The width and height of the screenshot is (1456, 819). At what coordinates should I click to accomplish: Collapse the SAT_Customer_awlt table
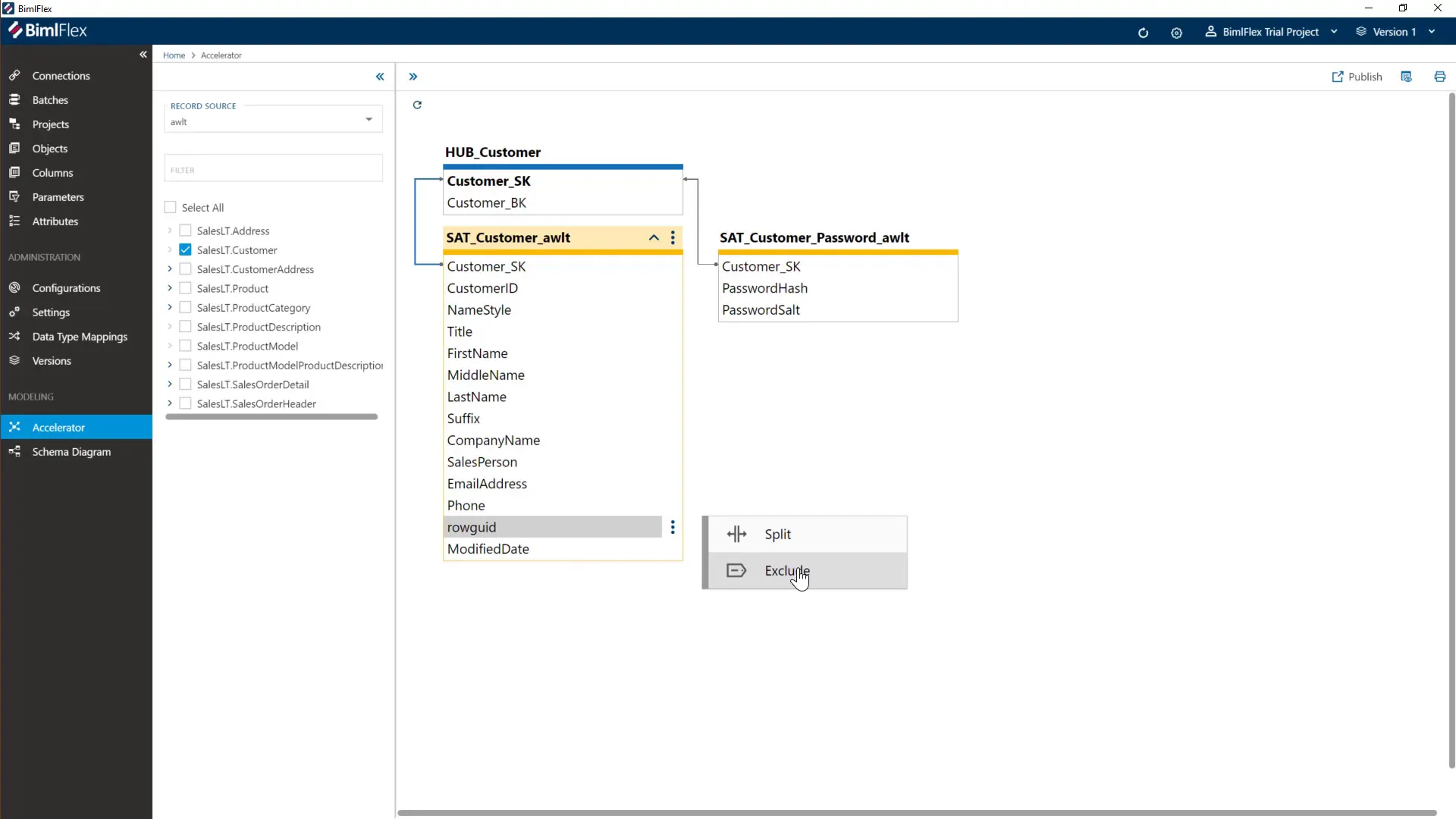654,238
